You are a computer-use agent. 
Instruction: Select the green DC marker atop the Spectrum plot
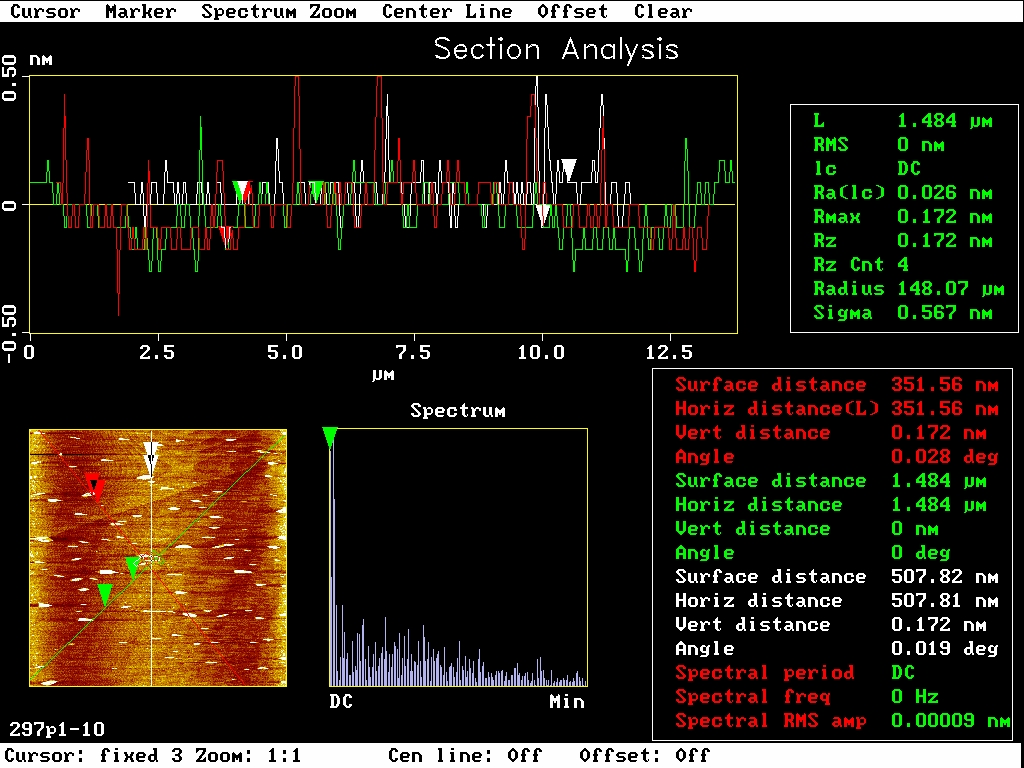(330, 438)
